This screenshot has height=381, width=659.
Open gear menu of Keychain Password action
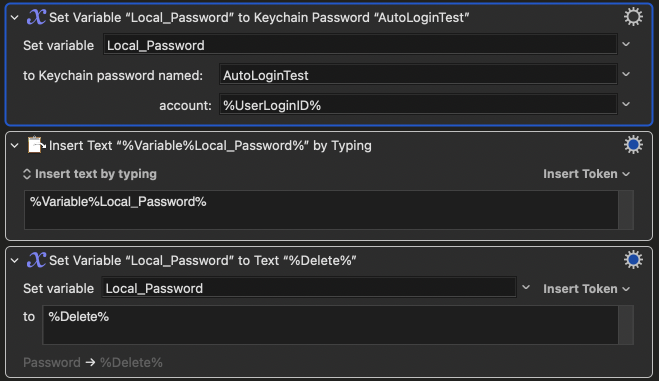point(633,17)
